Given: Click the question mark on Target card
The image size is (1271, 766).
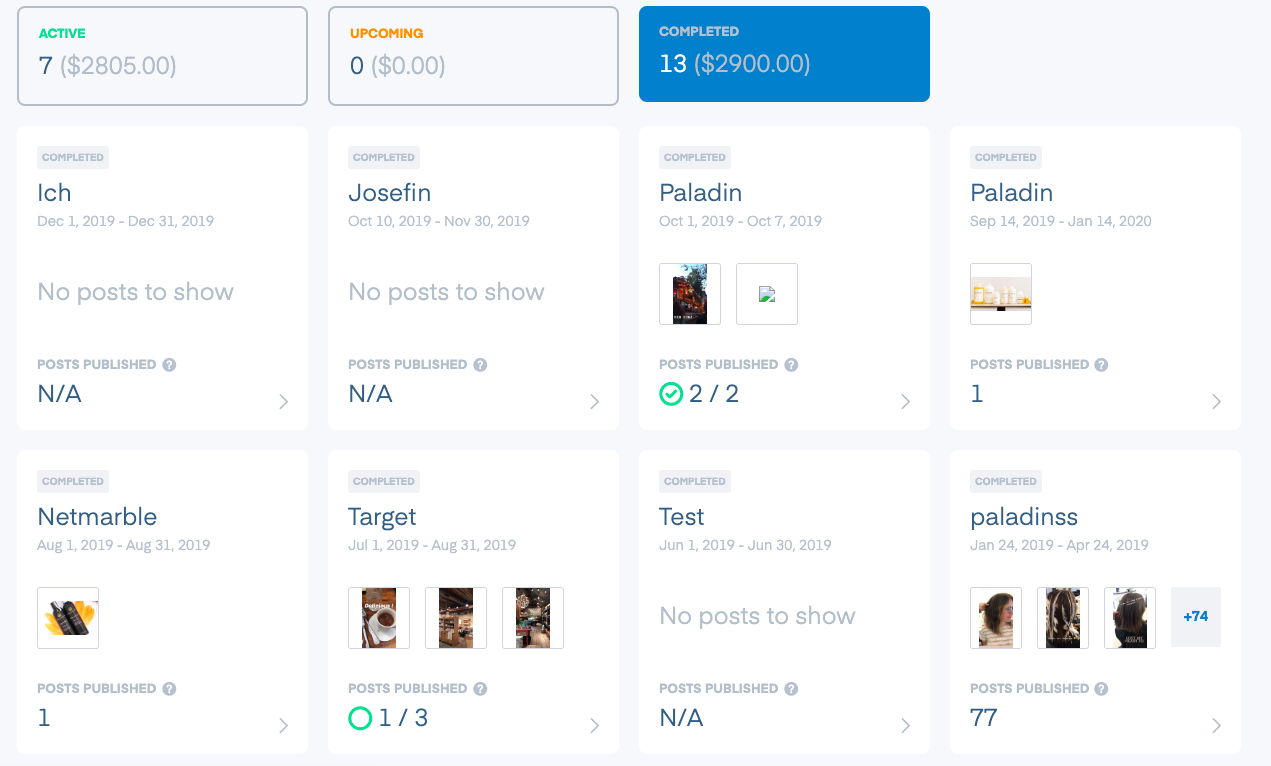Looking at the screenshot, I should coord(480,689).
